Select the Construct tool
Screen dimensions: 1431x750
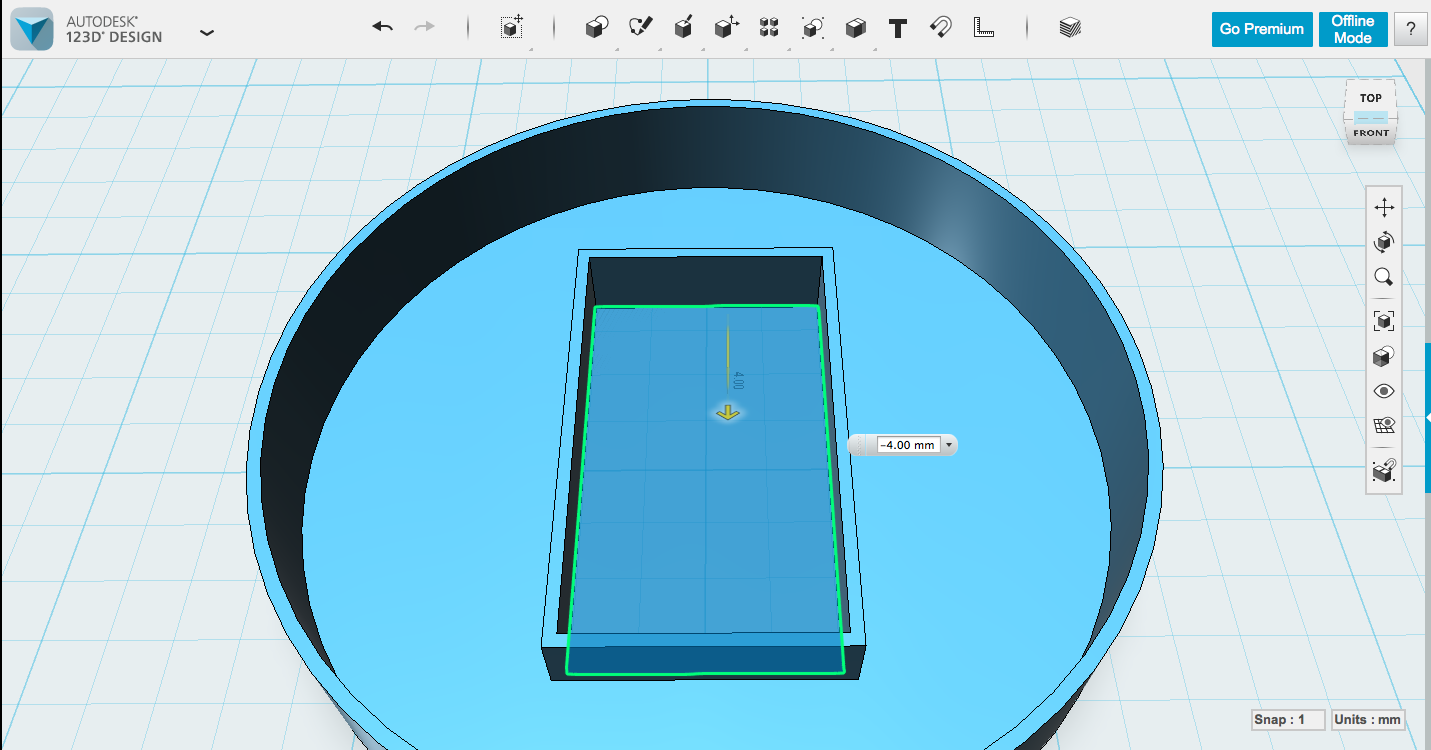pos(683,28)
